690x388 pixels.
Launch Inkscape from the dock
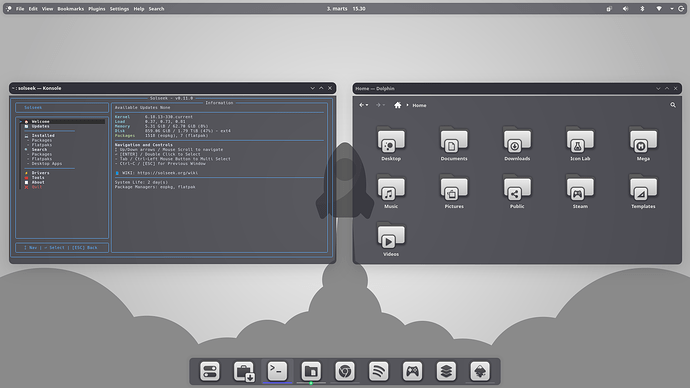pyautogui.click(x=480, y=371)
